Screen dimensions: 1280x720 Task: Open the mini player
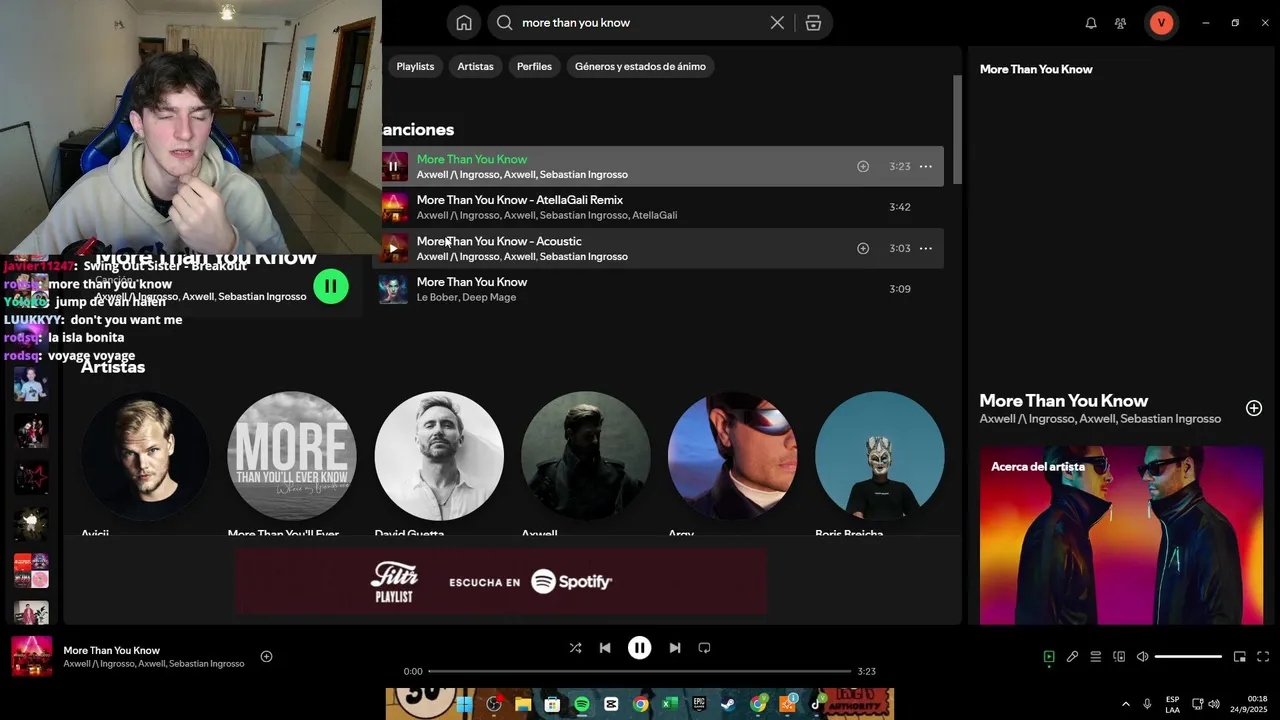(x=1240, y=657)
